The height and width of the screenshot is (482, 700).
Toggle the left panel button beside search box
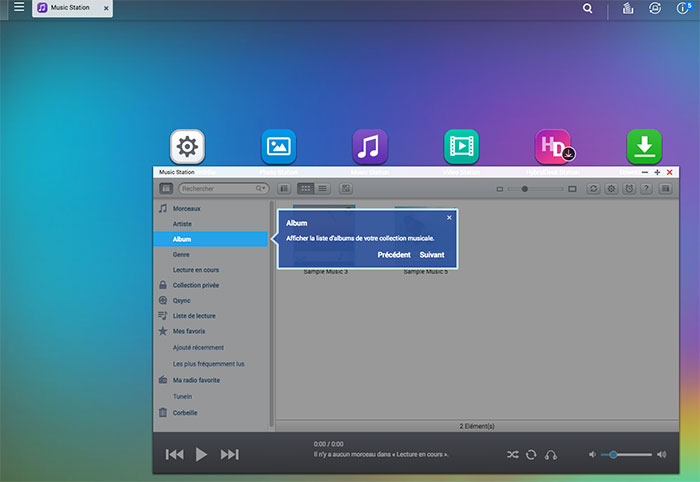point(166,189)
